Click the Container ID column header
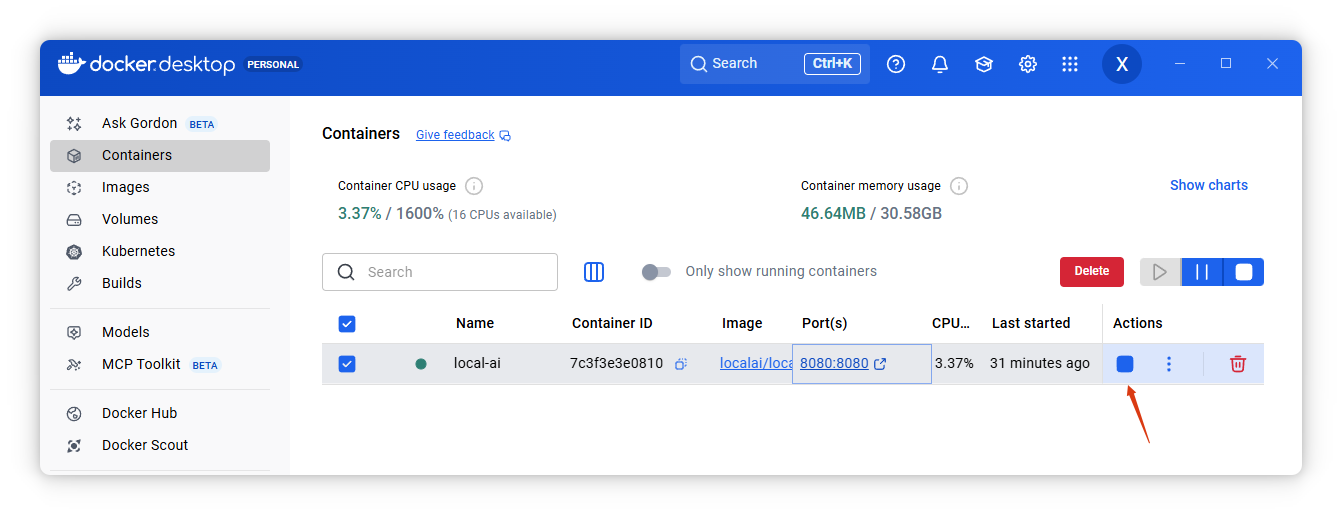 [x=612, y=323]
